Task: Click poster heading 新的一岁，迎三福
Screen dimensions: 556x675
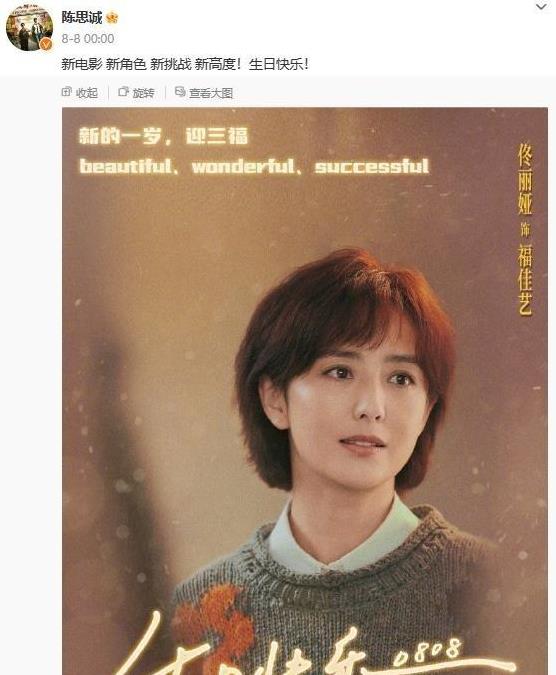Action: 164,136
